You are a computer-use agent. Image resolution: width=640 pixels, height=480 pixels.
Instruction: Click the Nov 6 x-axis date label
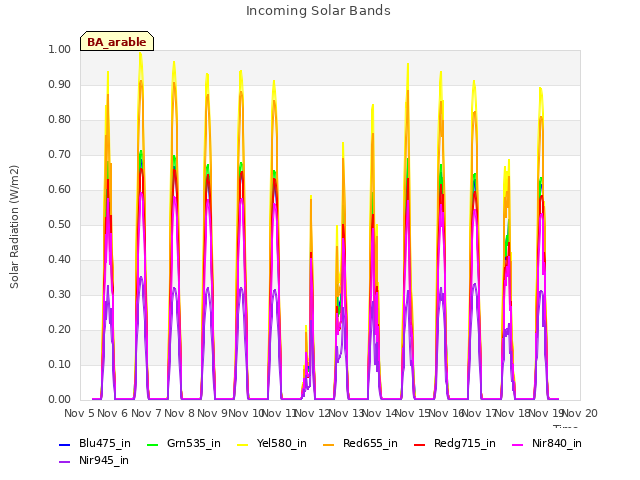[x=113, y=413]
